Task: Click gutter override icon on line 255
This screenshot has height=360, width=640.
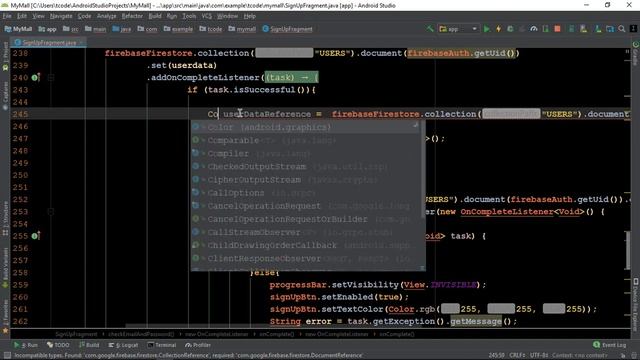Action: [36, 236]
